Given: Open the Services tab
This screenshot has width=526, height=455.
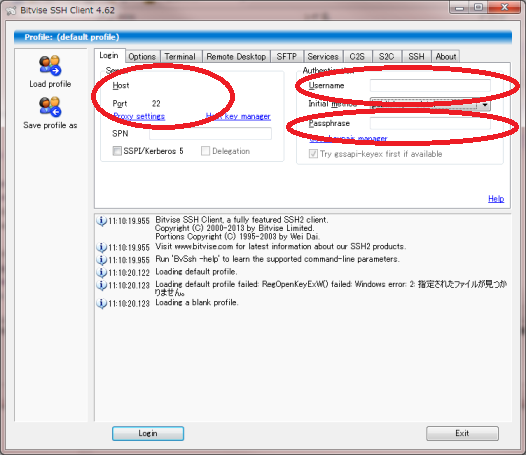Looking at the screenshot, I should tap(323, 57).
